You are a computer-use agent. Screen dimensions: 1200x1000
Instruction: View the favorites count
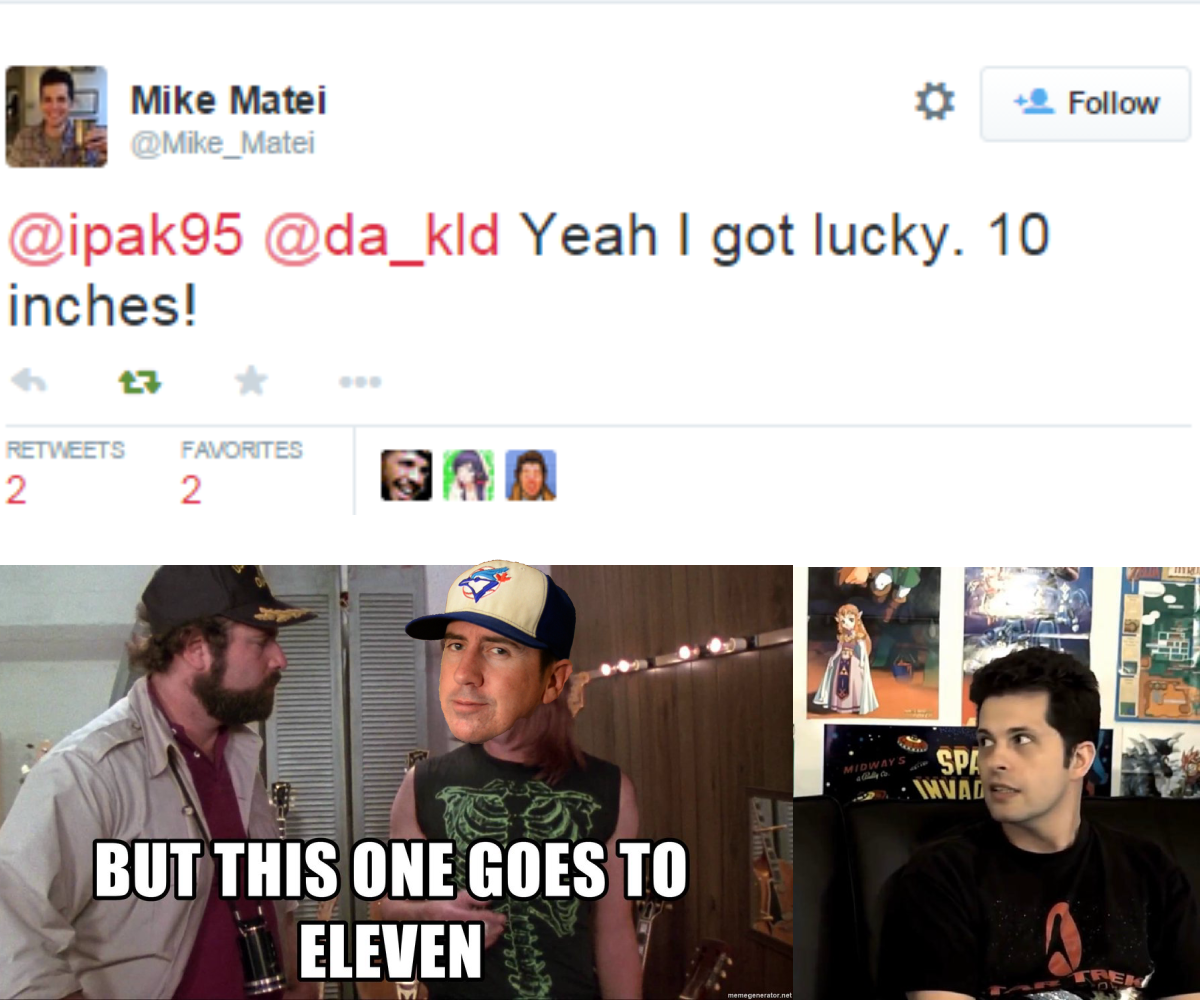[241, 471]
